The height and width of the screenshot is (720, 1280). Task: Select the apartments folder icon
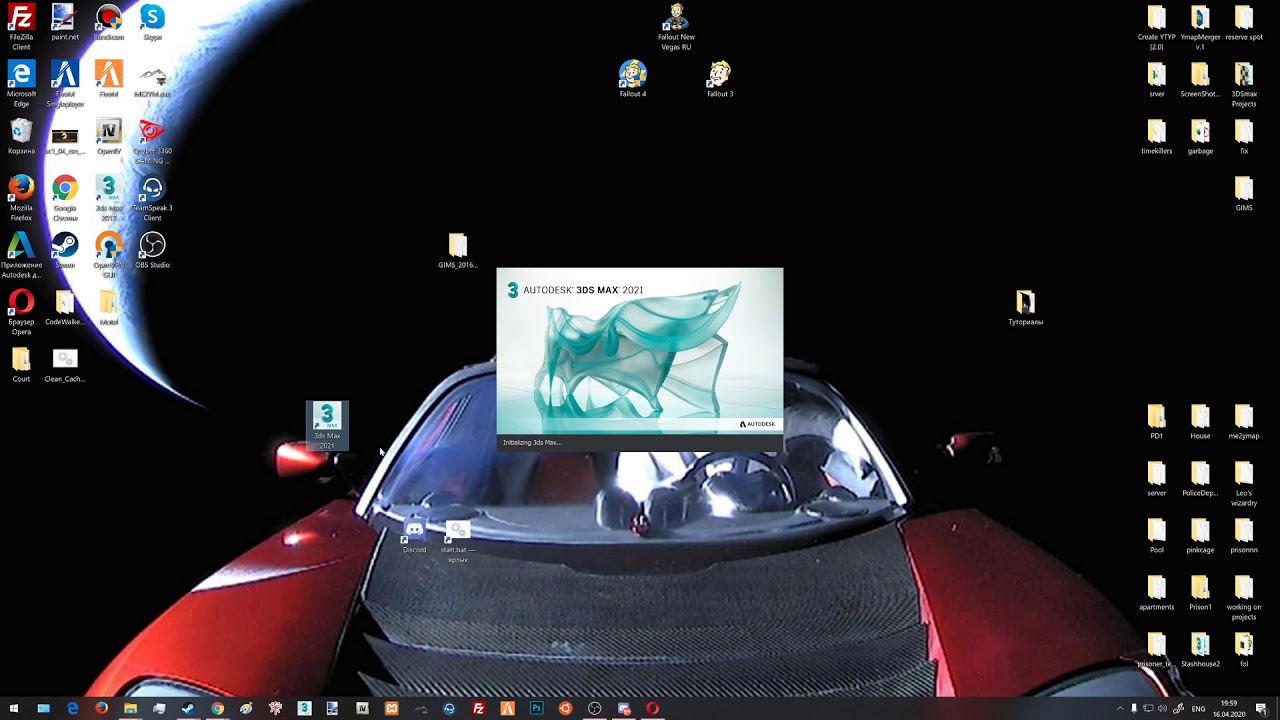coord(1157,592)
